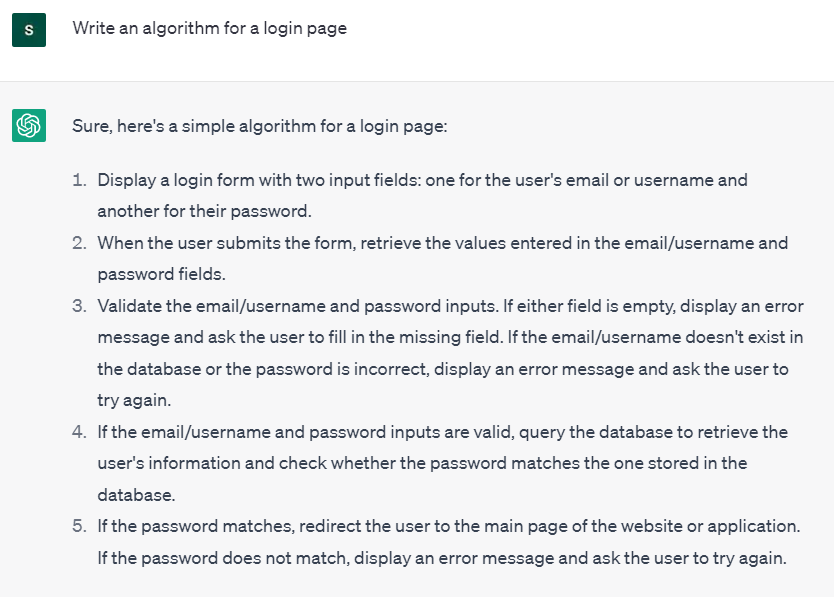Click the "Sure, here's a simple algorithm" intro line
Image resolution: width=834 pixels, height=597 pixels.
(259, 126)
